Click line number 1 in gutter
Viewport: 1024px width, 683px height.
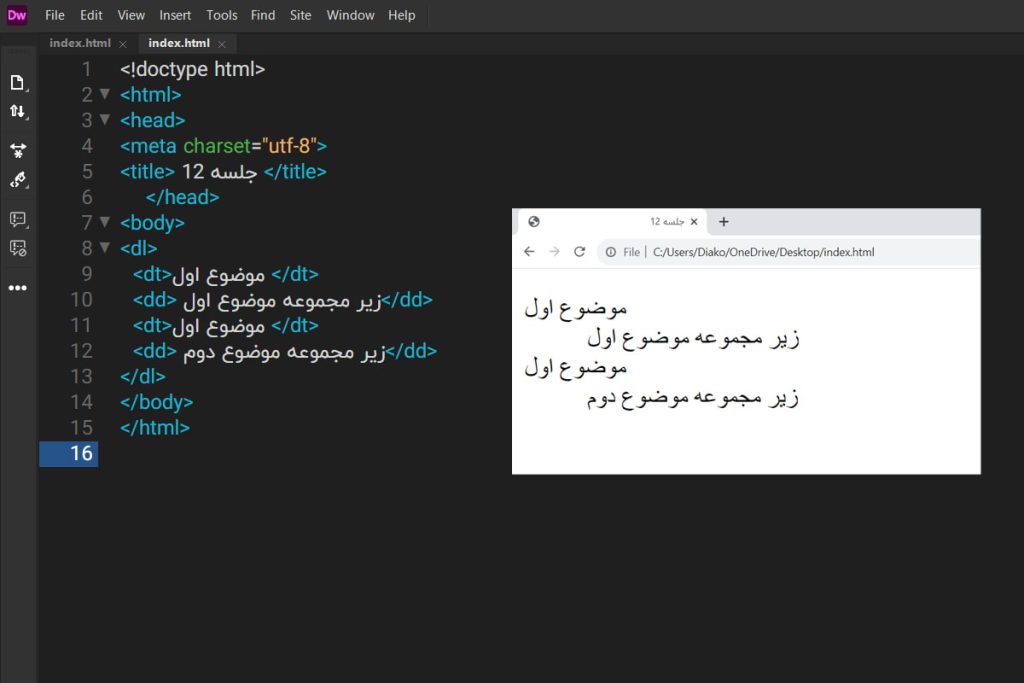(x=86, y=69)
